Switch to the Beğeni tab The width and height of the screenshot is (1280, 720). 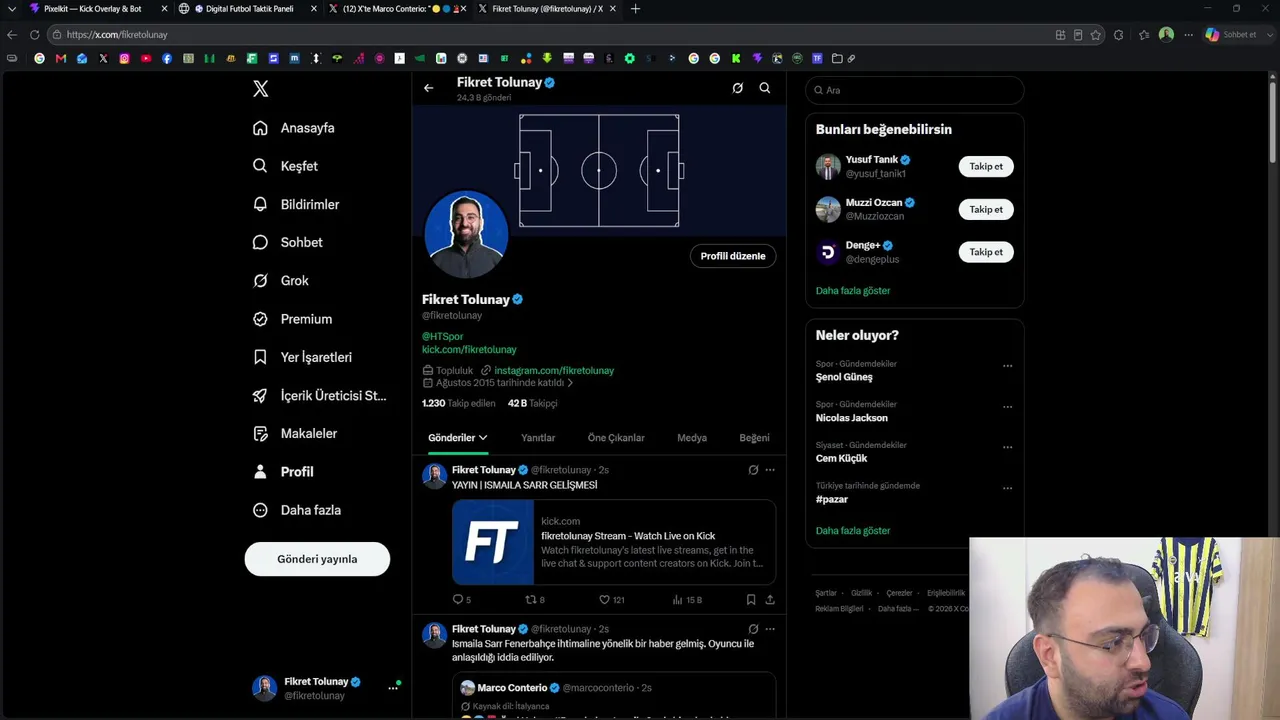[754, 438]
